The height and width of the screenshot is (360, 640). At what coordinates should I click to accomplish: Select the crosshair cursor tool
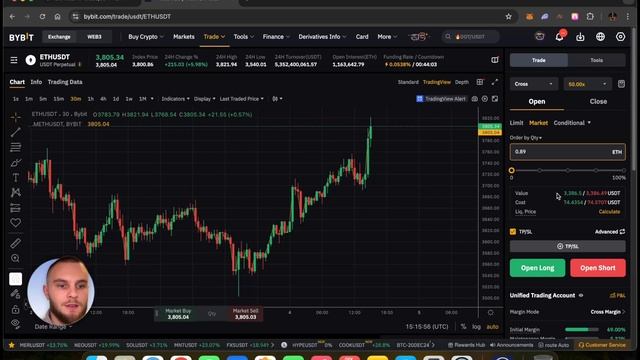(16, 117)
